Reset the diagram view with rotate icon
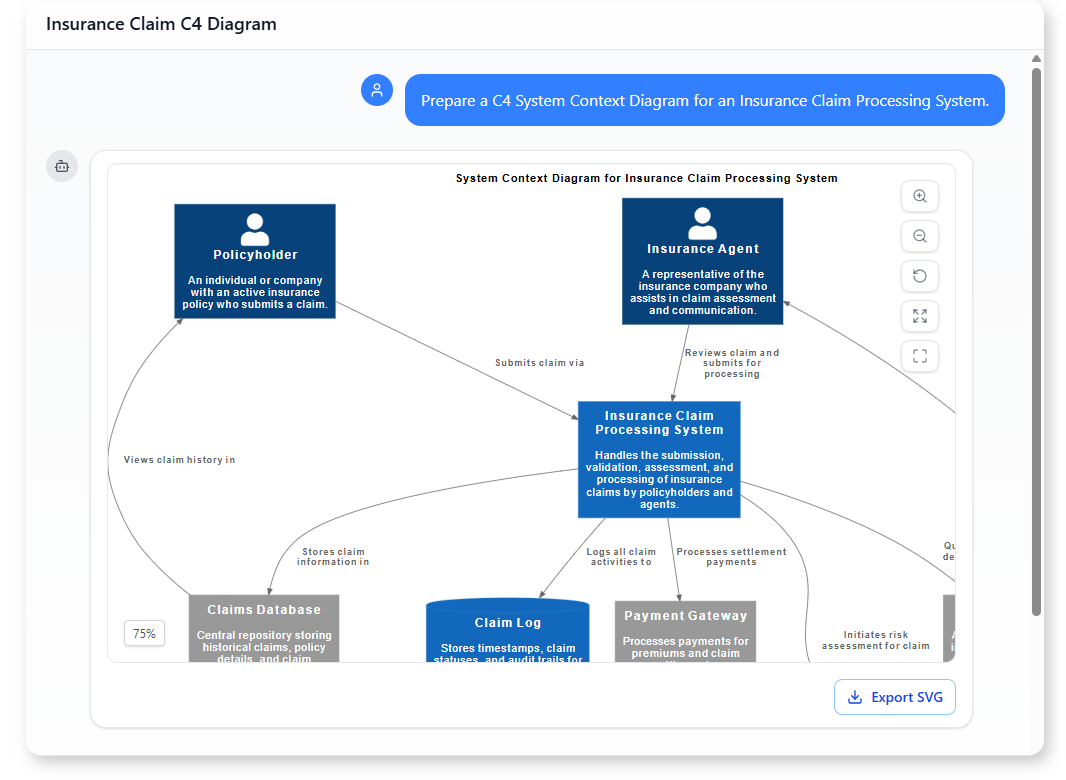The image size is (1066, 780). [x=919, y=275]
